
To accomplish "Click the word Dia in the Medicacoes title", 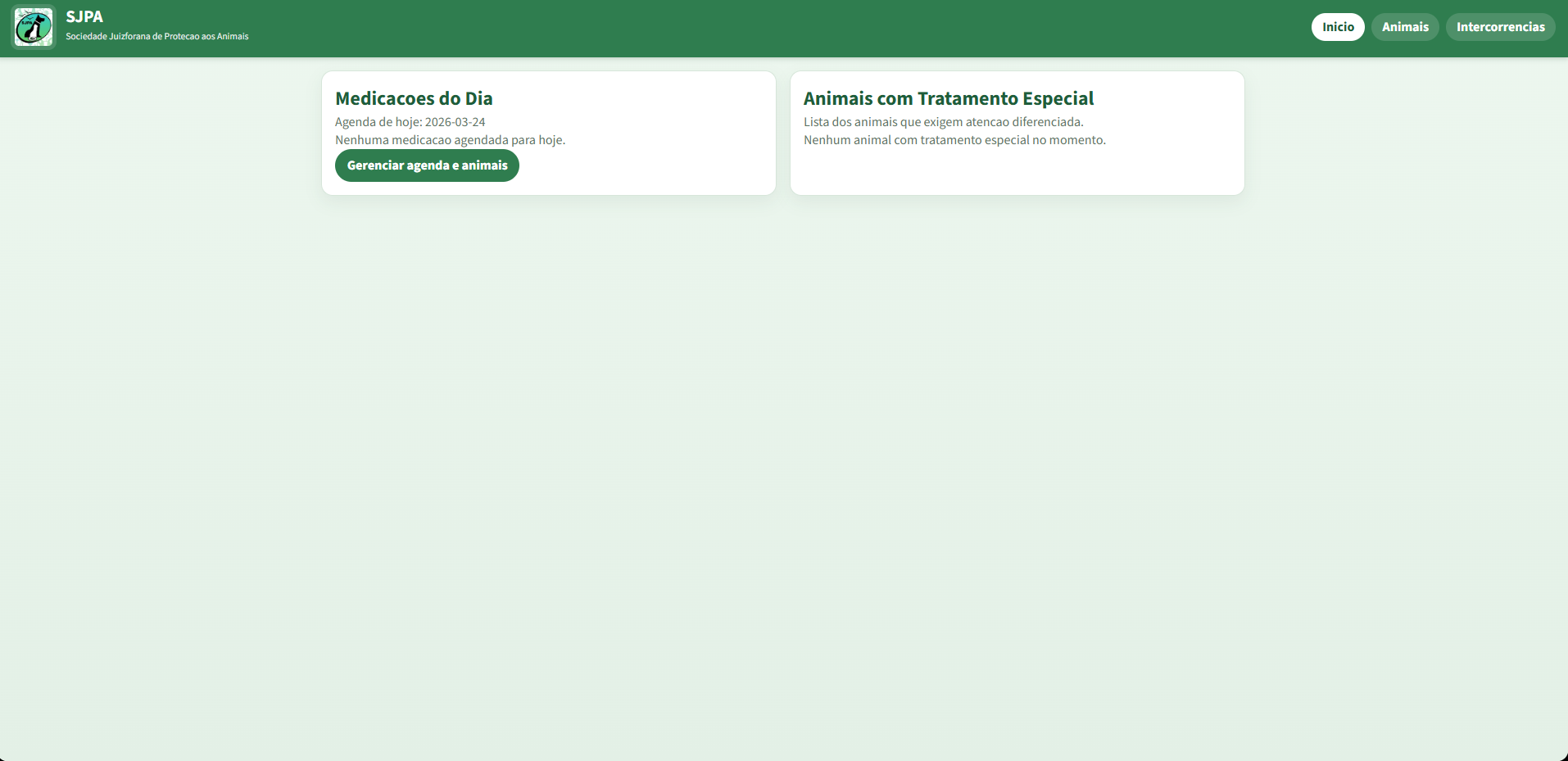I will click(478, 98).
